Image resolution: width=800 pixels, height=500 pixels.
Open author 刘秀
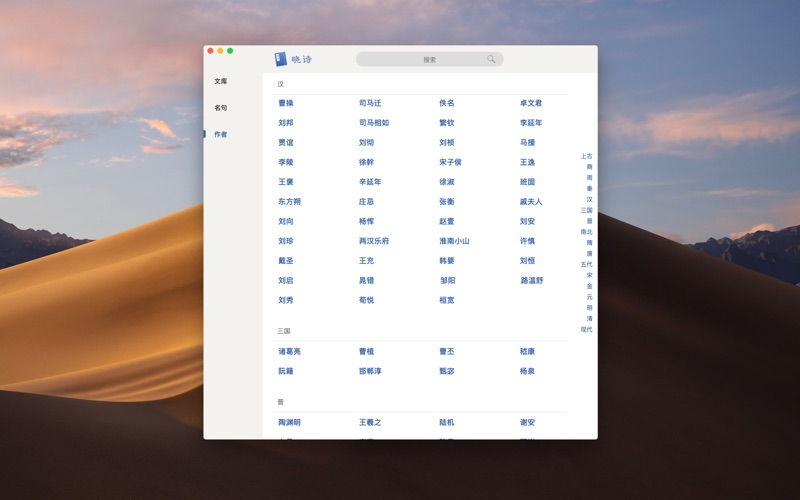[x=286, y=300]
